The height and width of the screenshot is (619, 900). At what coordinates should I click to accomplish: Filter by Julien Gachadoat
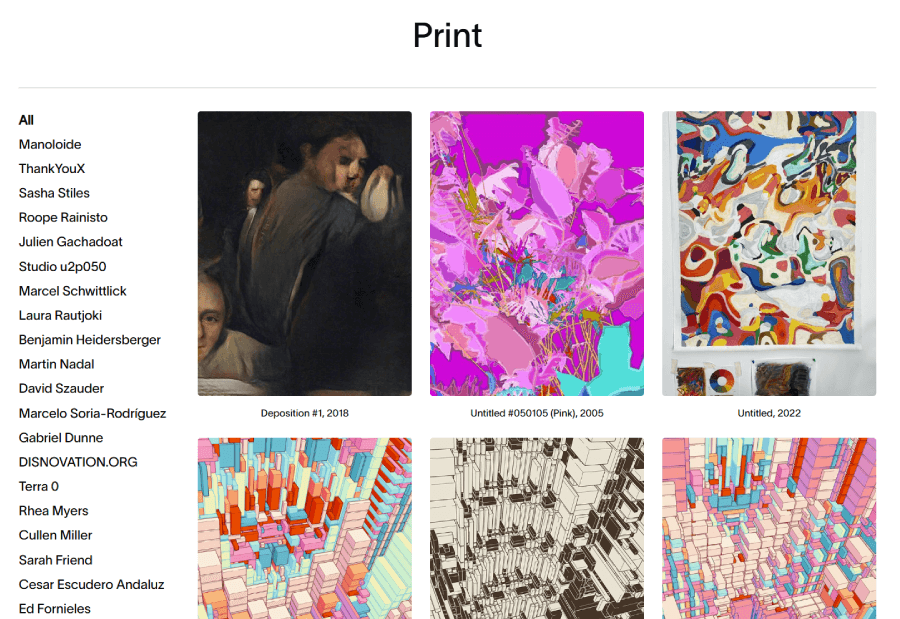pos(71,242)
